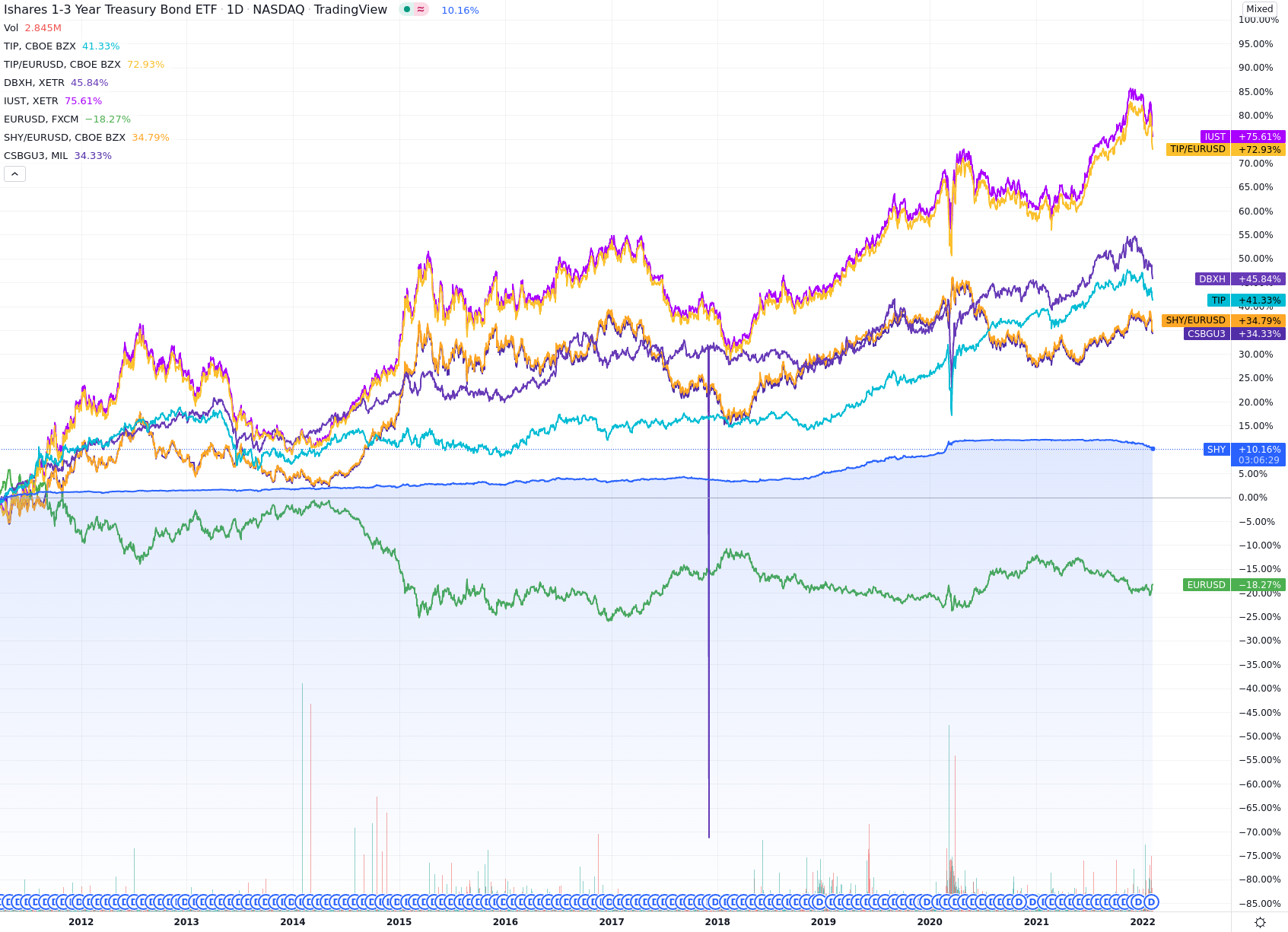Click the 0.00% level on the price axis
Viewport: 1288px width, 932px height.
click(x=1253, y=498)
